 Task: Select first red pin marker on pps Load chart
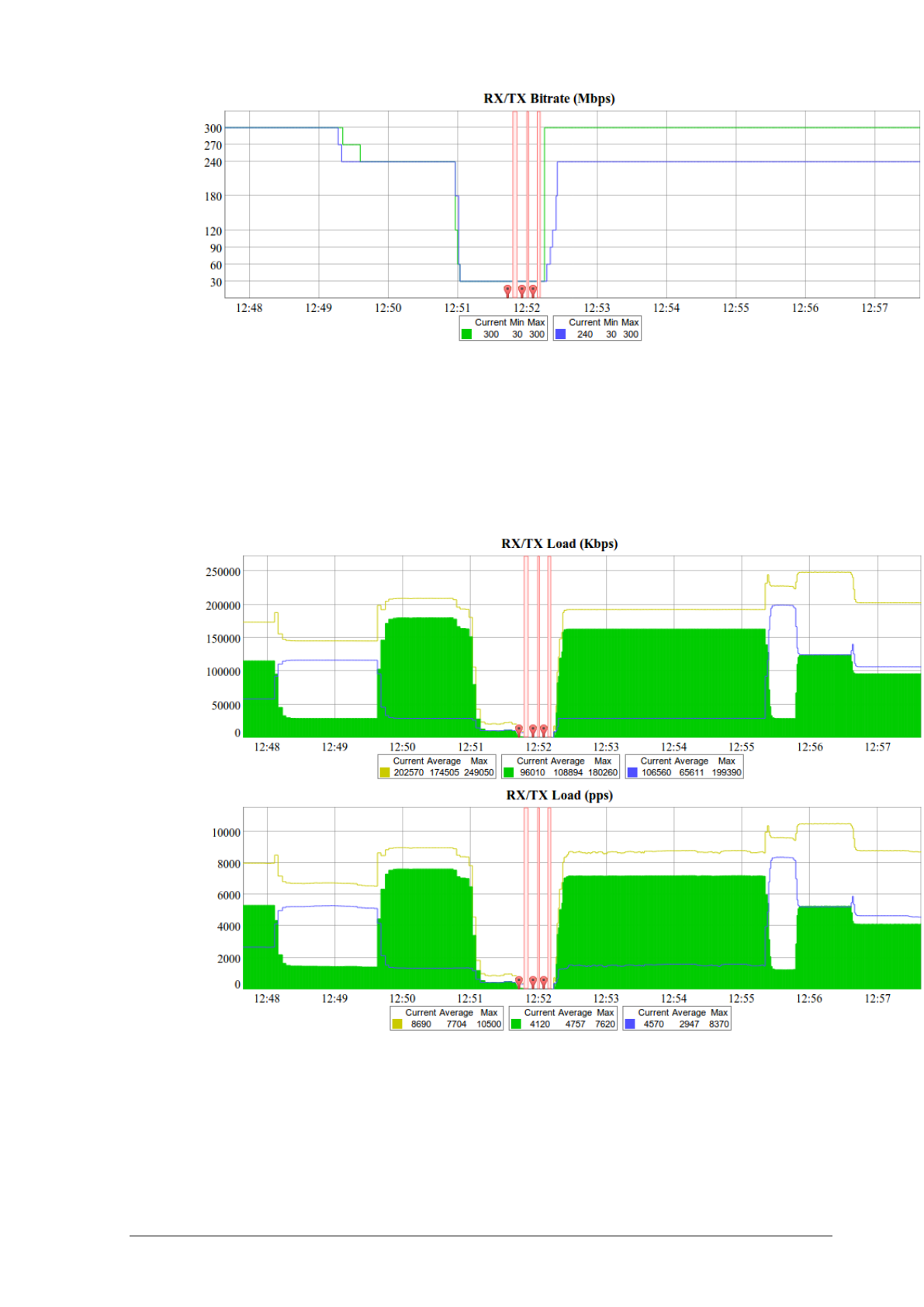519,981
